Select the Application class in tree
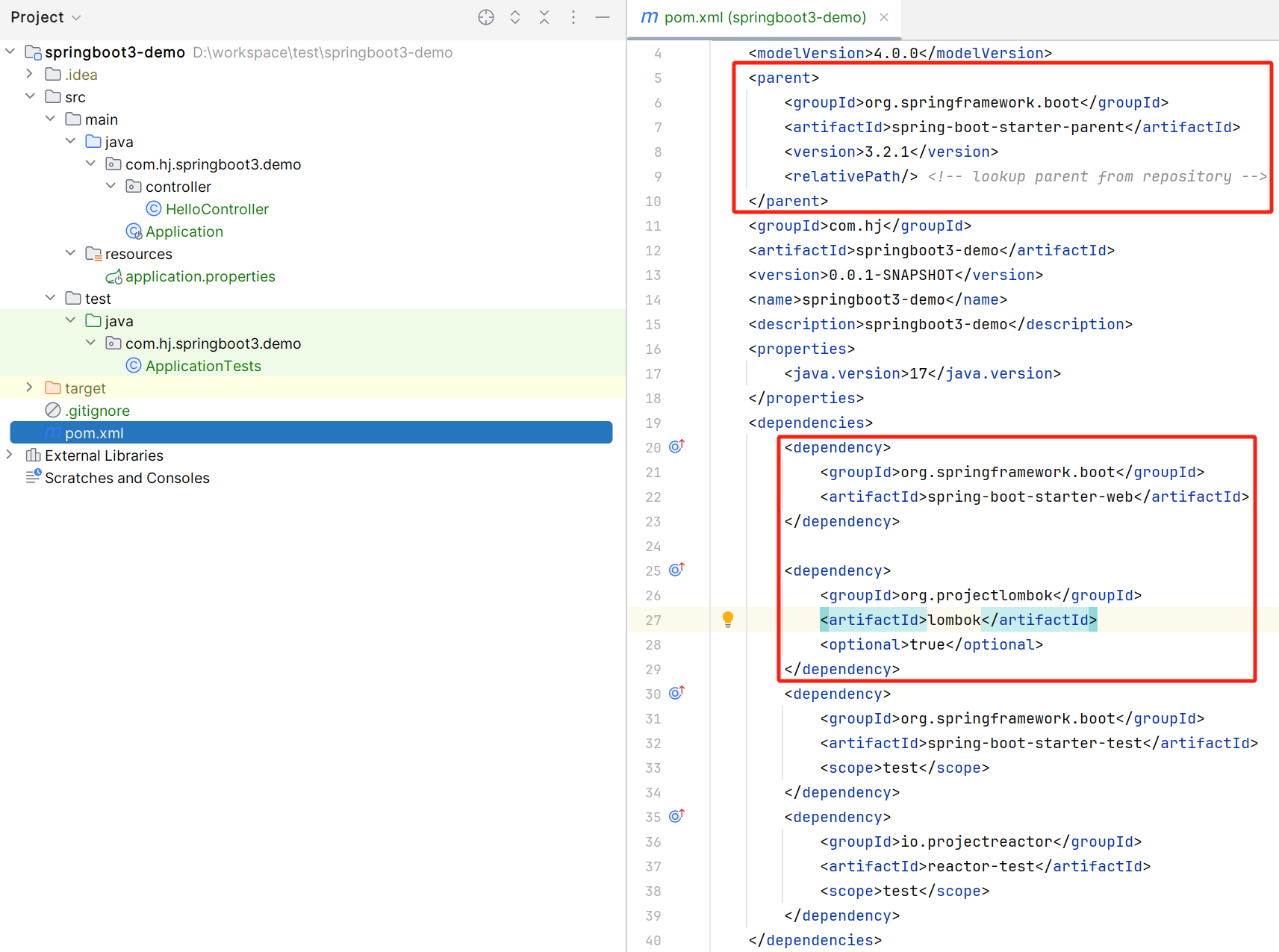1279x952 pixels. point(184,231)
